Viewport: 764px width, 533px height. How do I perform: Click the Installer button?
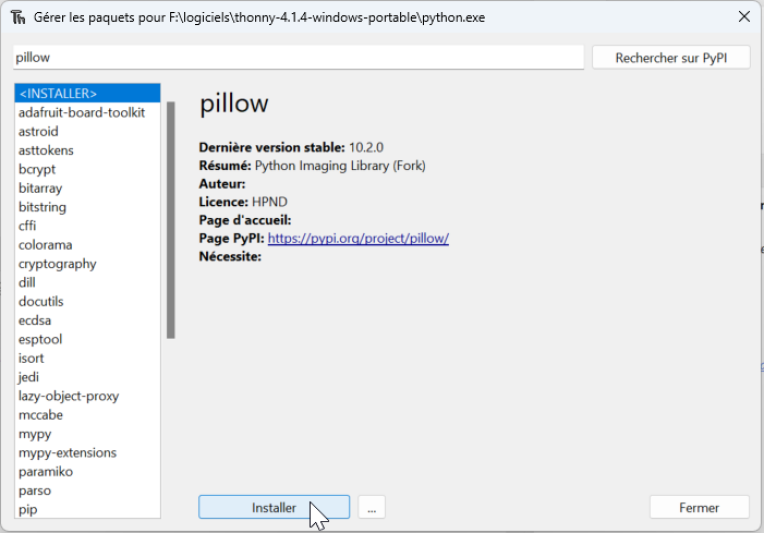click(x=274, y=507)
